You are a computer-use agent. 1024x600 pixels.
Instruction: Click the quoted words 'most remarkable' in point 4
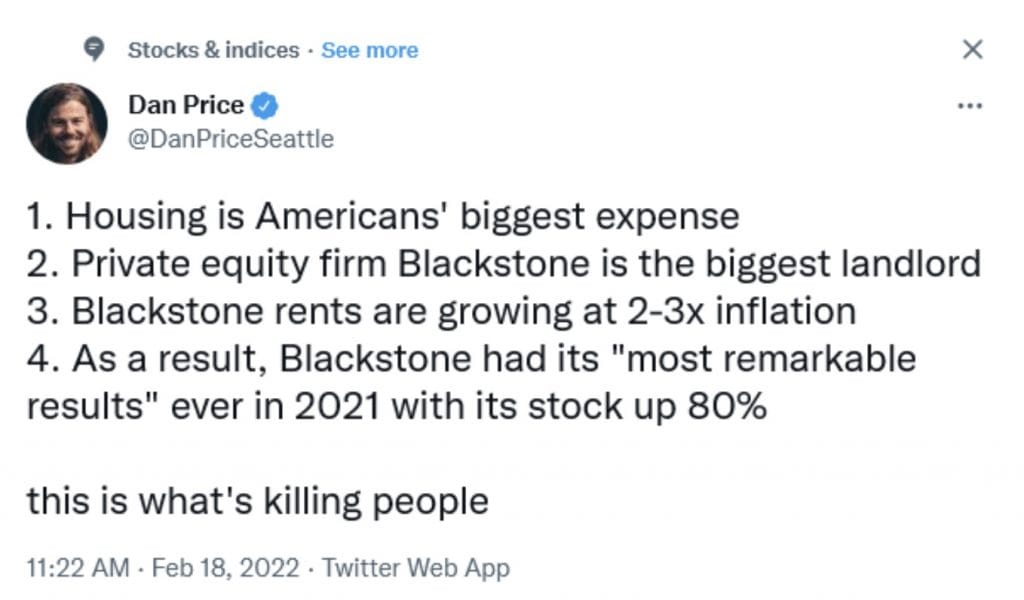(x=771, y=358)
